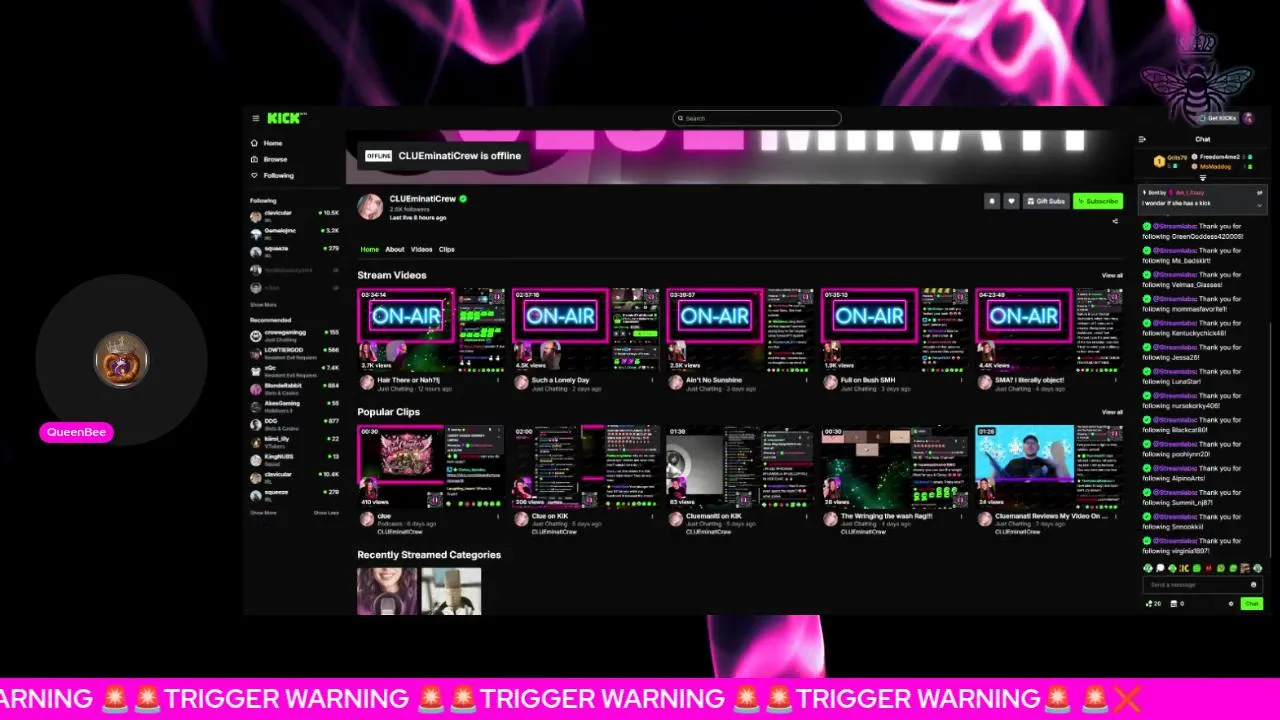Open The Wringing the wash Rag clip
Screen dimensions: 1280x720
895,467
